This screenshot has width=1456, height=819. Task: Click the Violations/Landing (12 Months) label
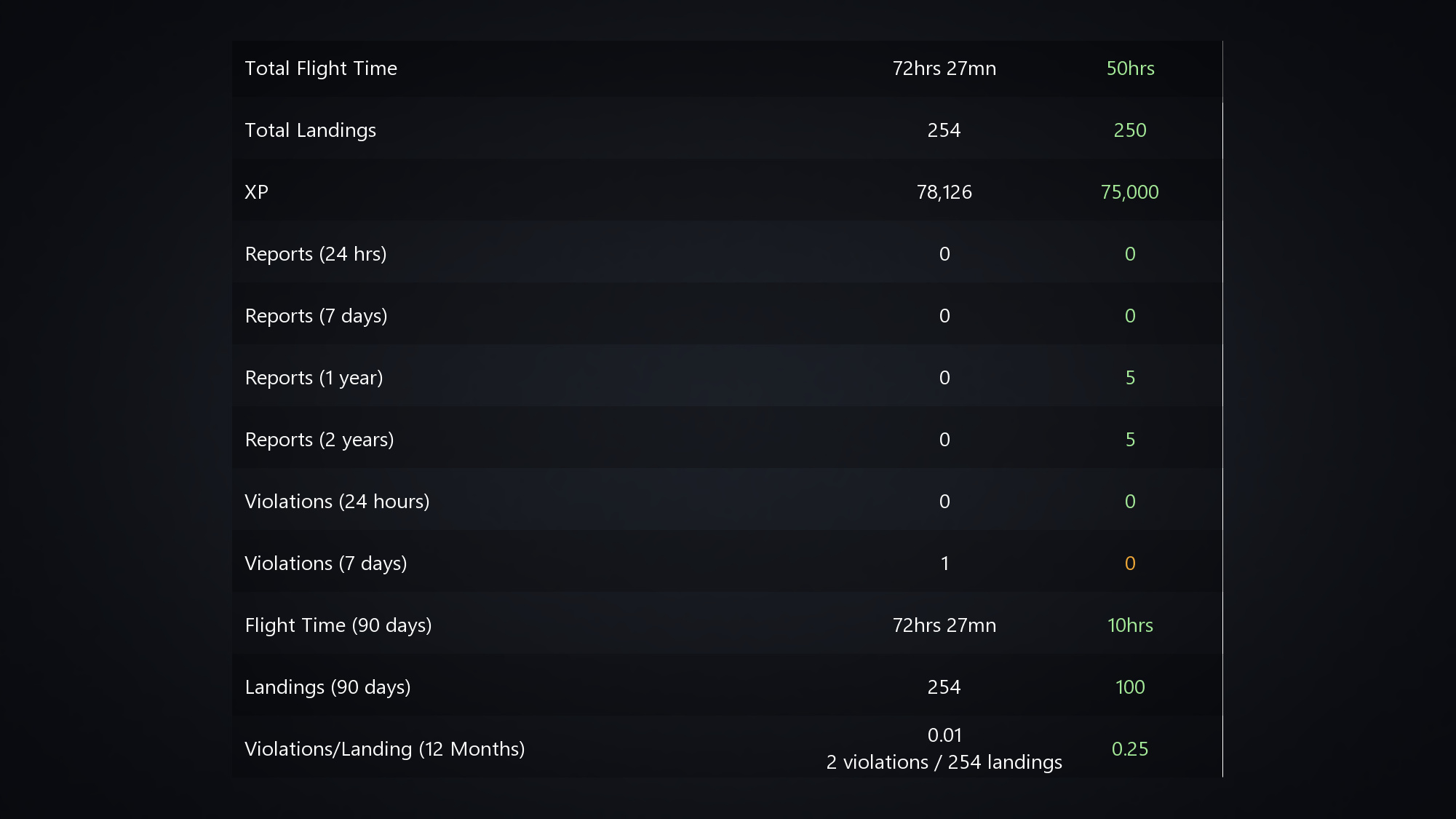click(x=385, y=749)
